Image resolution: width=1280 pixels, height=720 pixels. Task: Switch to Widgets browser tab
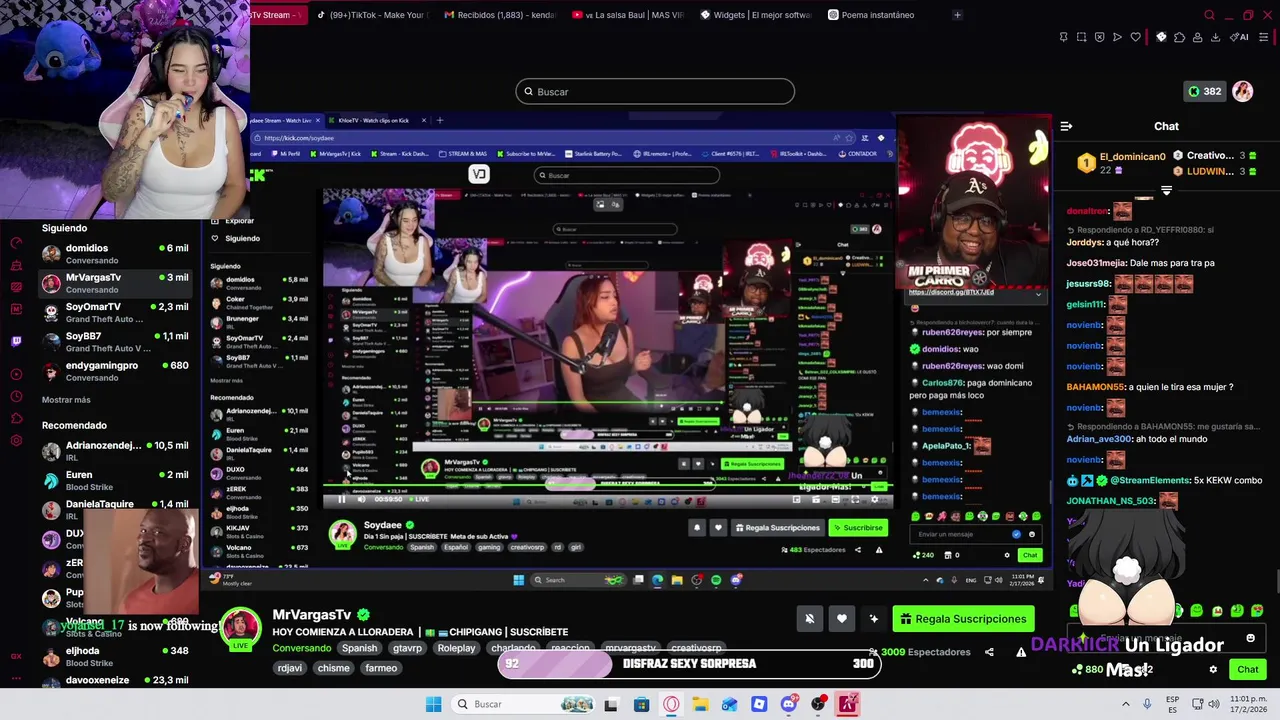coord(756,15)
